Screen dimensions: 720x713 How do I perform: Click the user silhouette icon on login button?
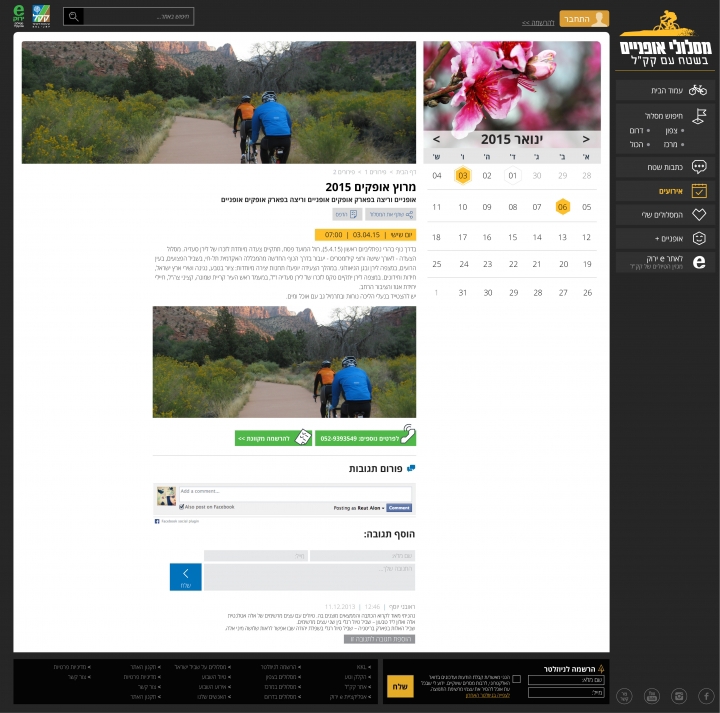(599, 19)
